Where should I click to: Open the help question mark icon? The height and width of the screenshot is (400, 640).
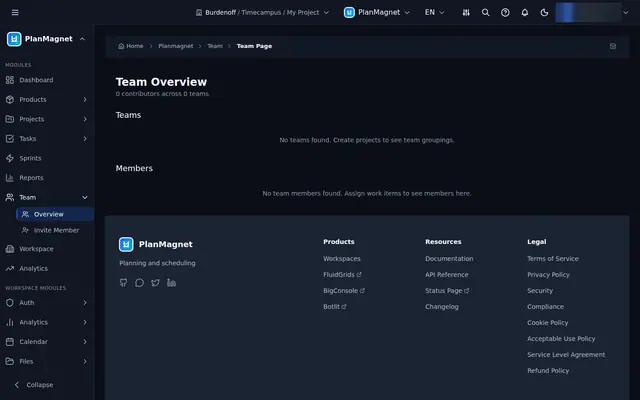pyautogui.click(x=505, y=12)
